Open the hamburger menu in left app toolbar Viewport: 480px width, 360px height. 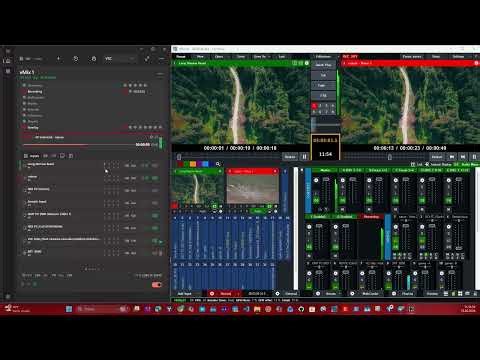(162, 59)
